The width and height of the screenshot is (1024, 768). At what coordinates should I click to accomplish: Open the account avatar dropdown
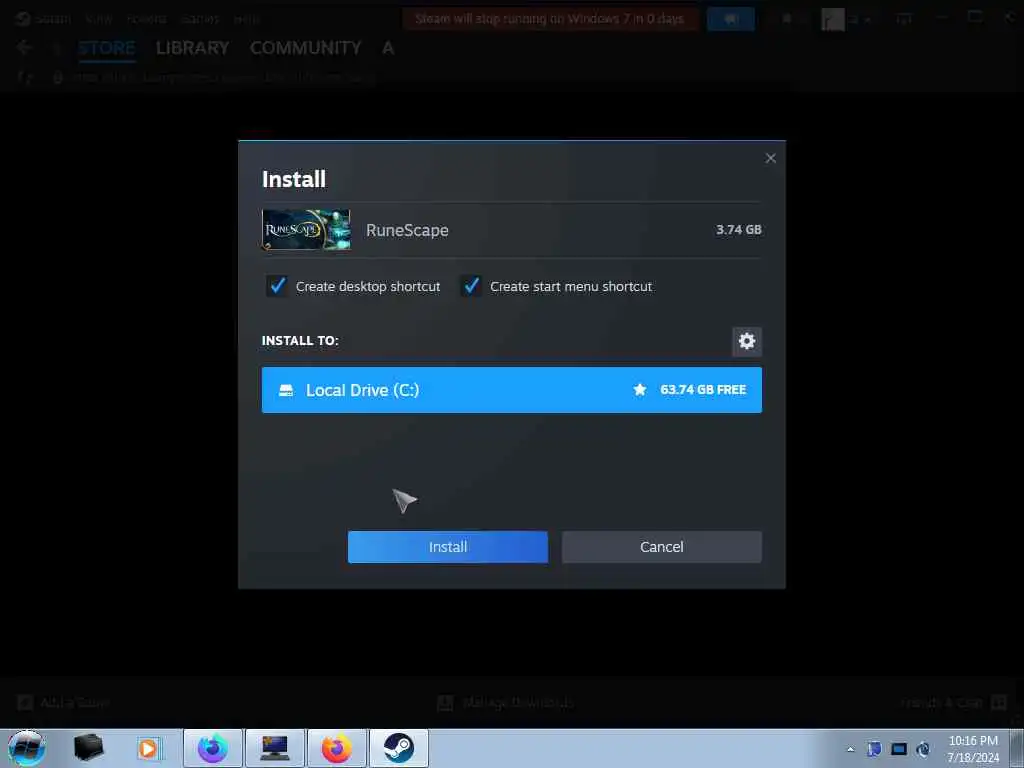847,20
